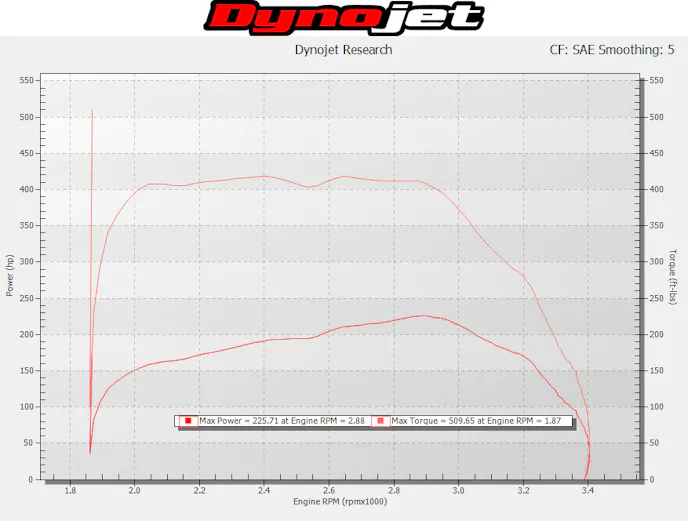This screenshot has height=521, width=688.
Task: Click the Max Power legend color swatch
Action: [187, 422]
